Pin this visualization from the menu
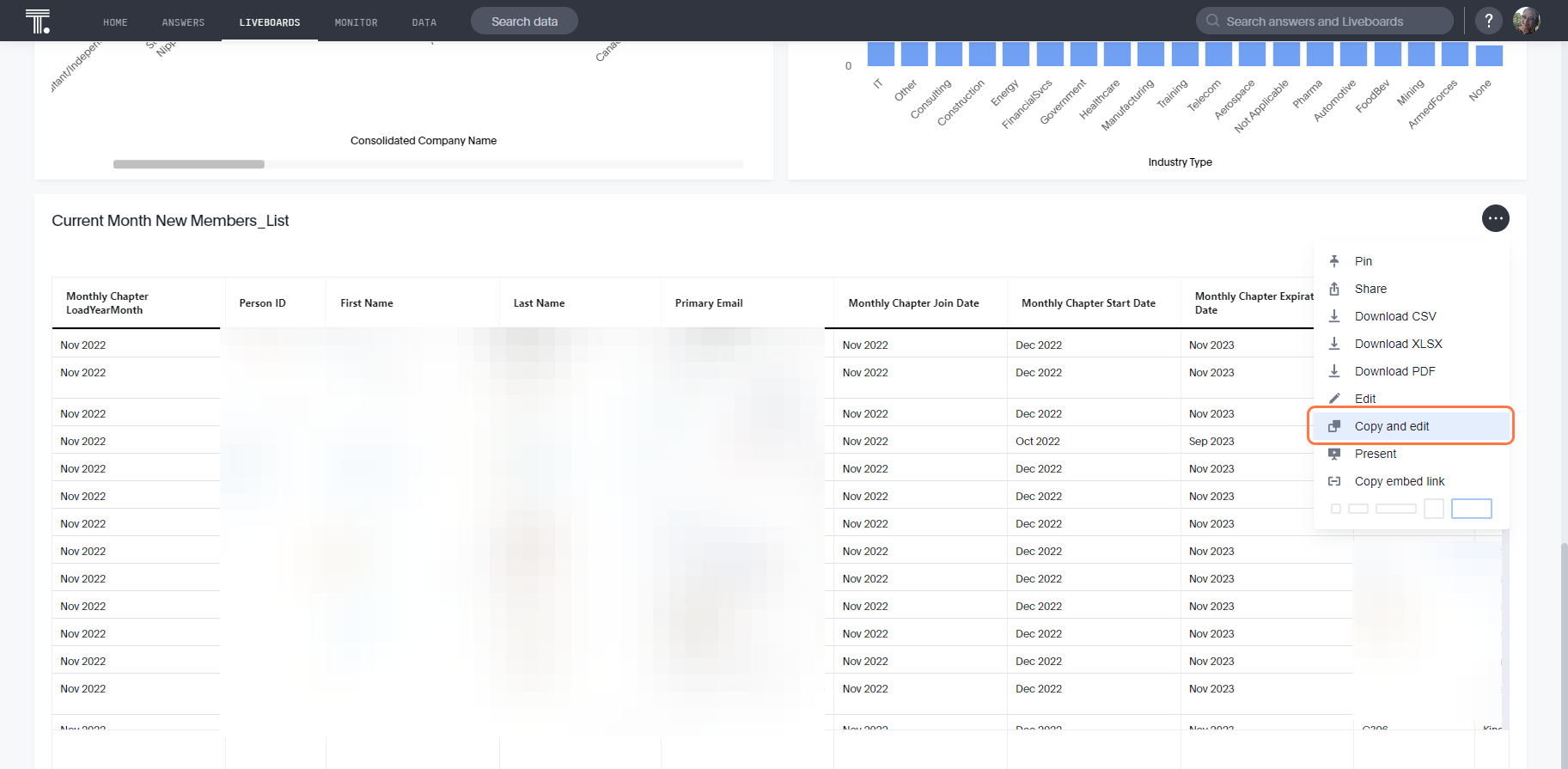1568x769 pixels. pyautogui.click(x=1412, y=261)
